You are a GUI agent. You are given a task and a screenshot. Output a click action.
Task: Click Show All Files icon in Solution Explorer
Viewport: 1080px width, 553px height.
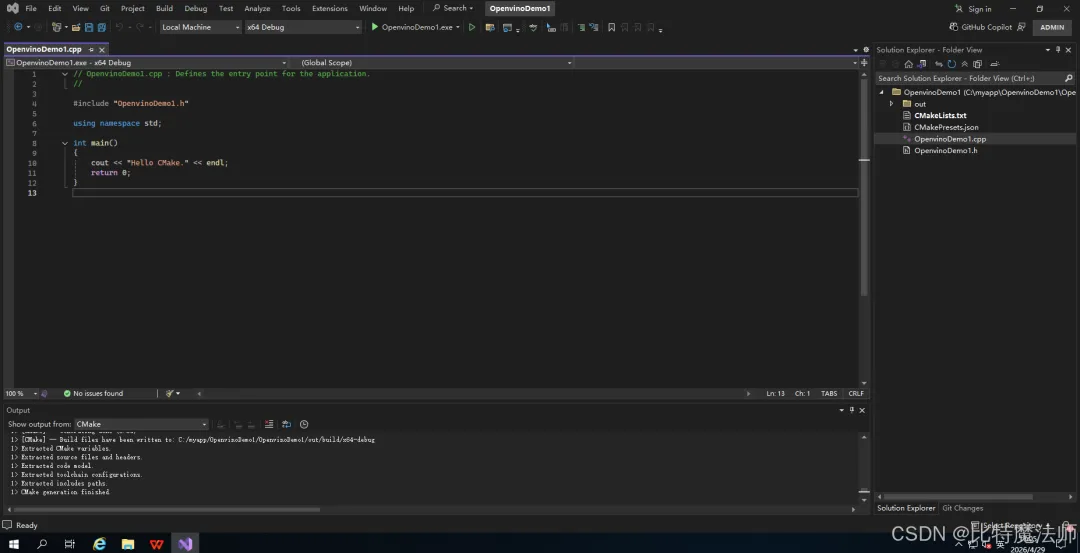(977, 64)
